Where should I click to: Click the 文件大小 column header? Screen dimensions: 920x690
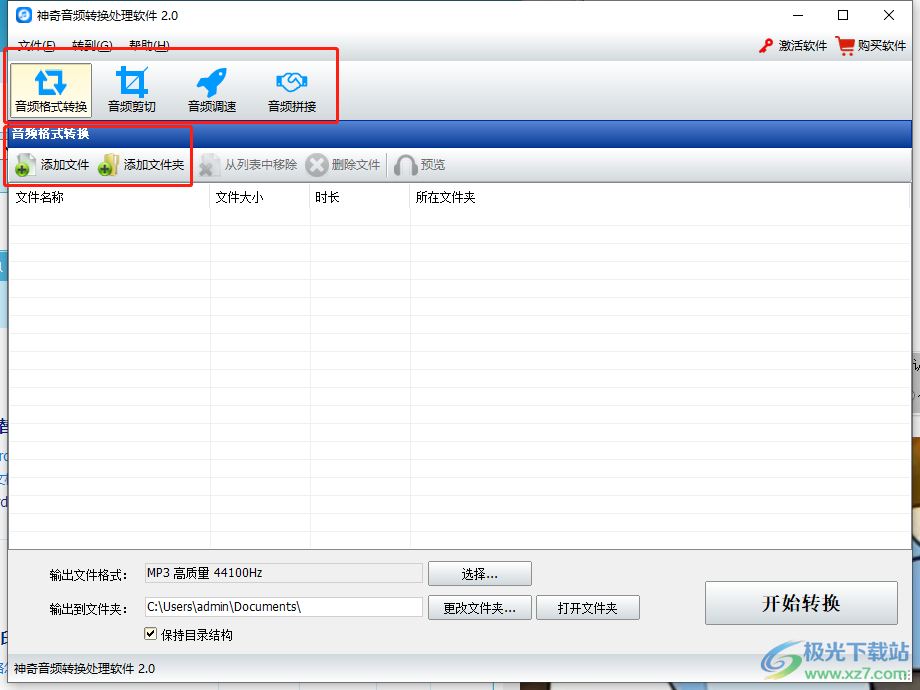(x=260, y=197)
